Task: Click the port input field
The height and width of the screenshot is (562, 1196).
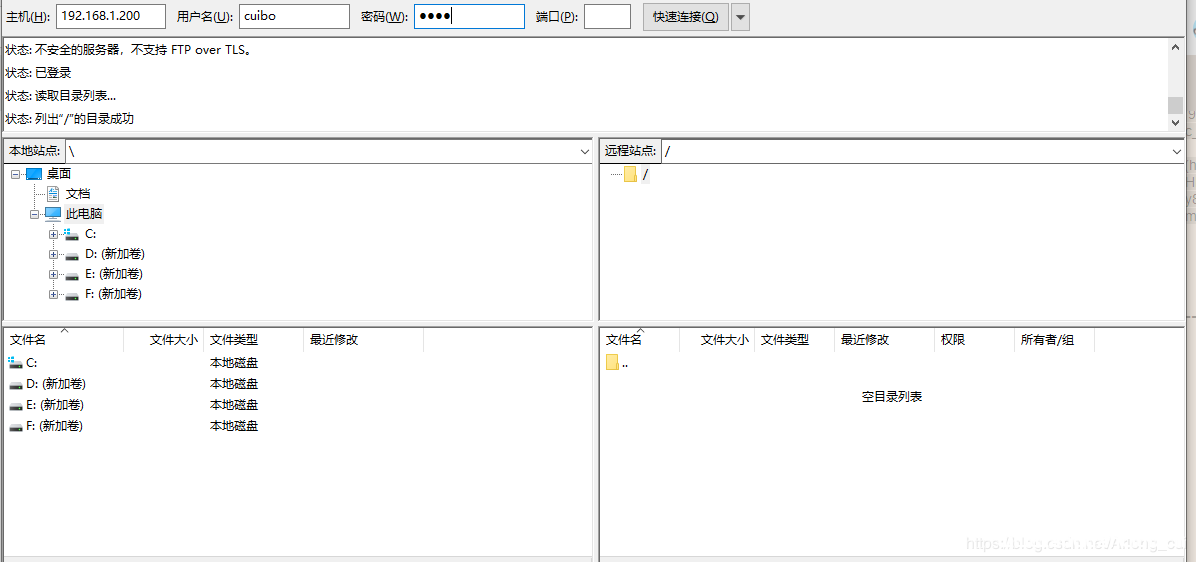Action: pyautogui.click(x=607, y=17)
